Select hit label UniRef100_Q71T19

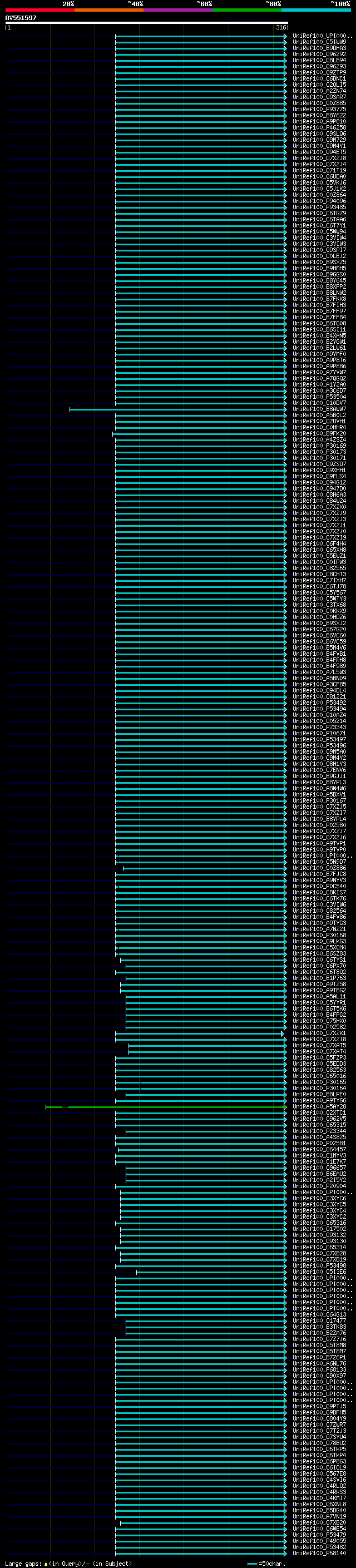(x=319, y=170)
